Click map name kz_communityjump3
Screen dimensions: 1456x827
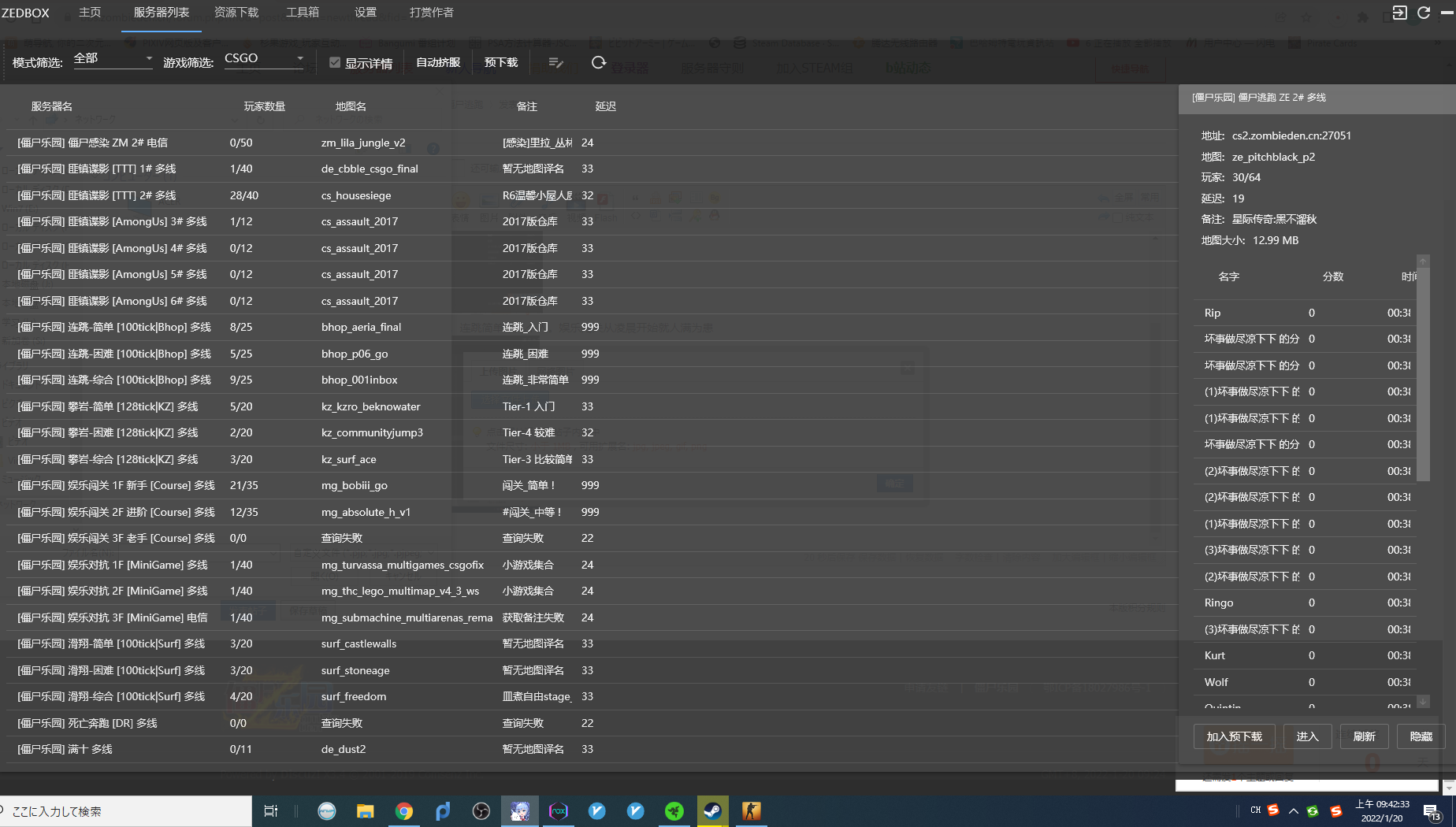tap(372, 432)
